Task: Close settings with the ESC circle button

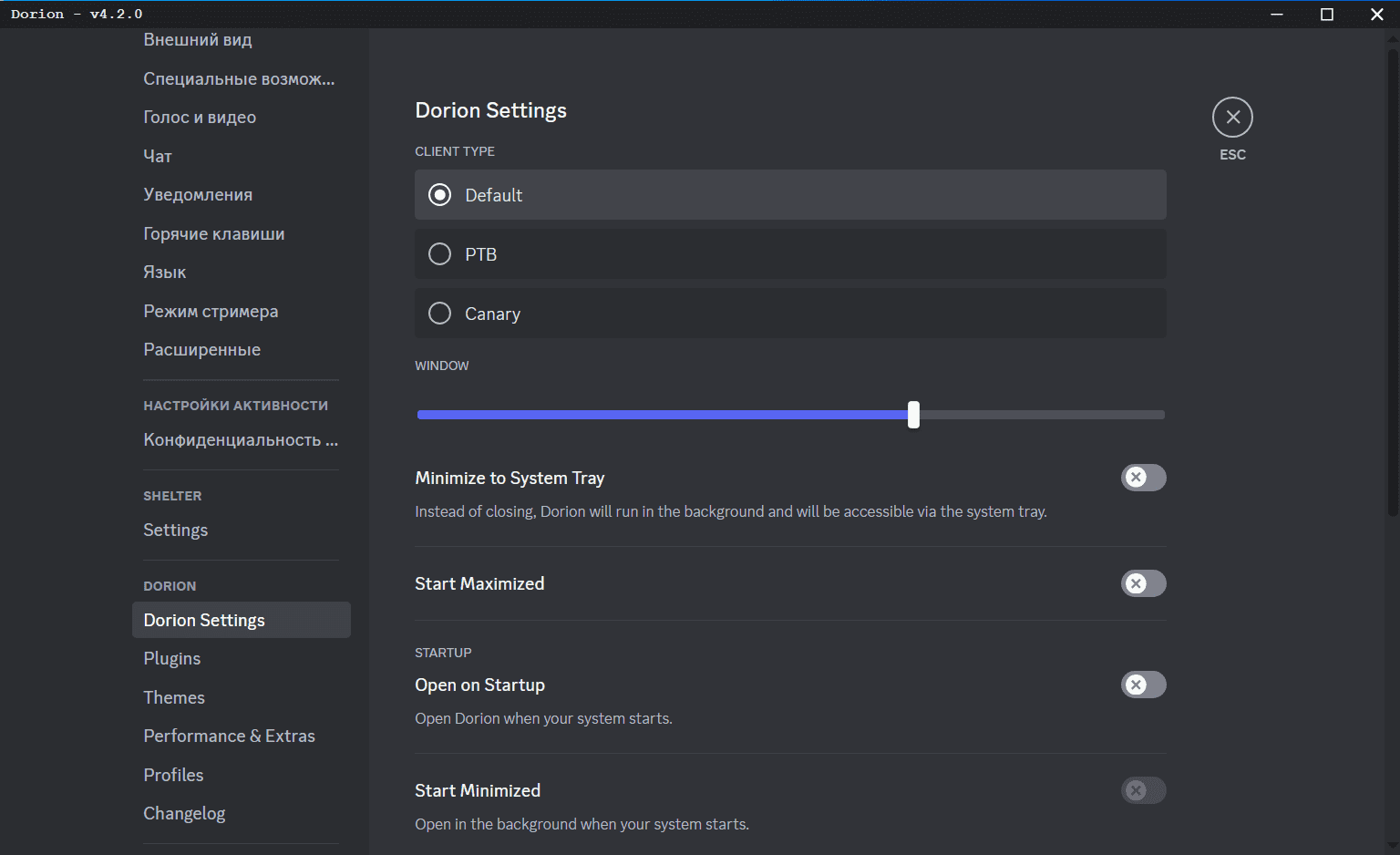Action: click(x=1232, y=118)
